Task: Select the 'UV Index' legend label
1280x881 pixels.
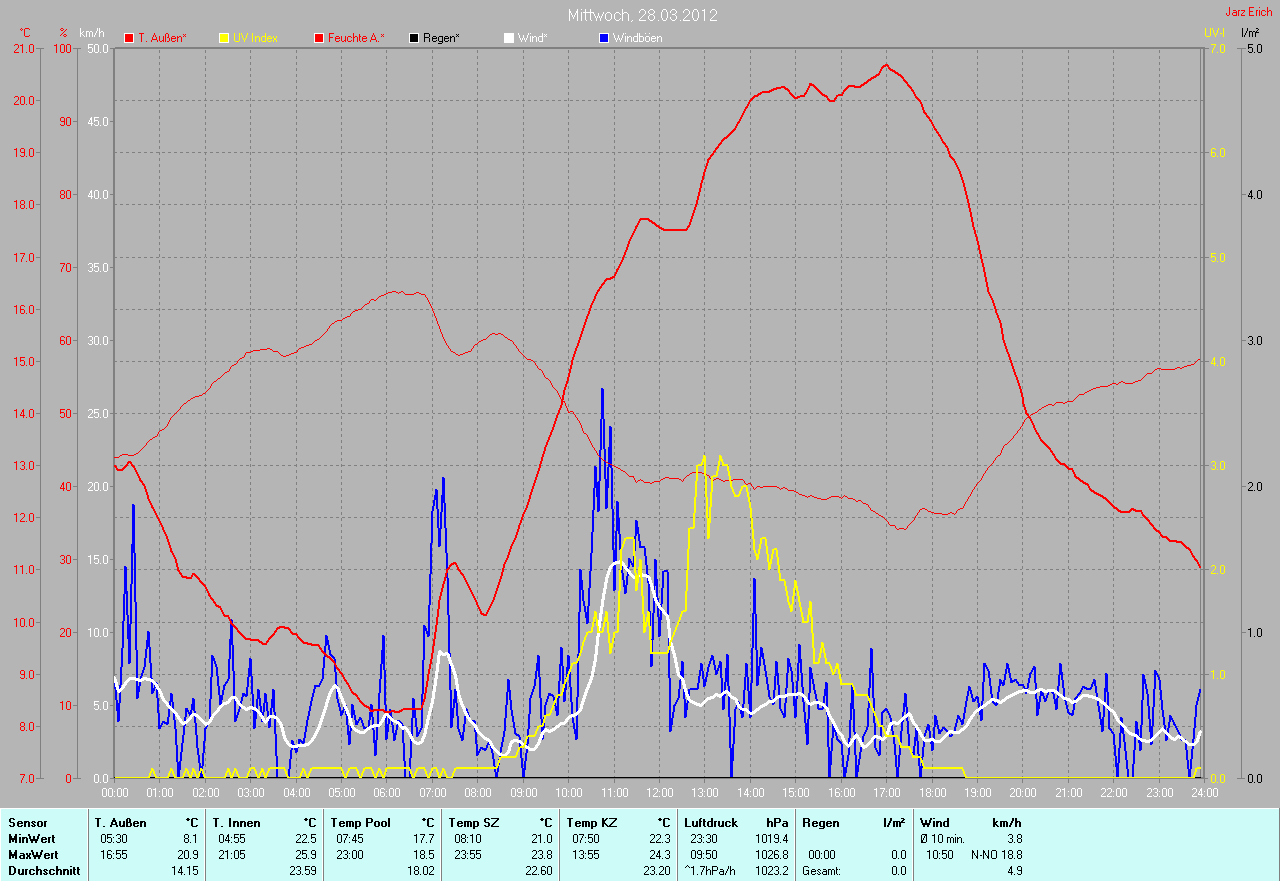Action: (x=255, y=38)
